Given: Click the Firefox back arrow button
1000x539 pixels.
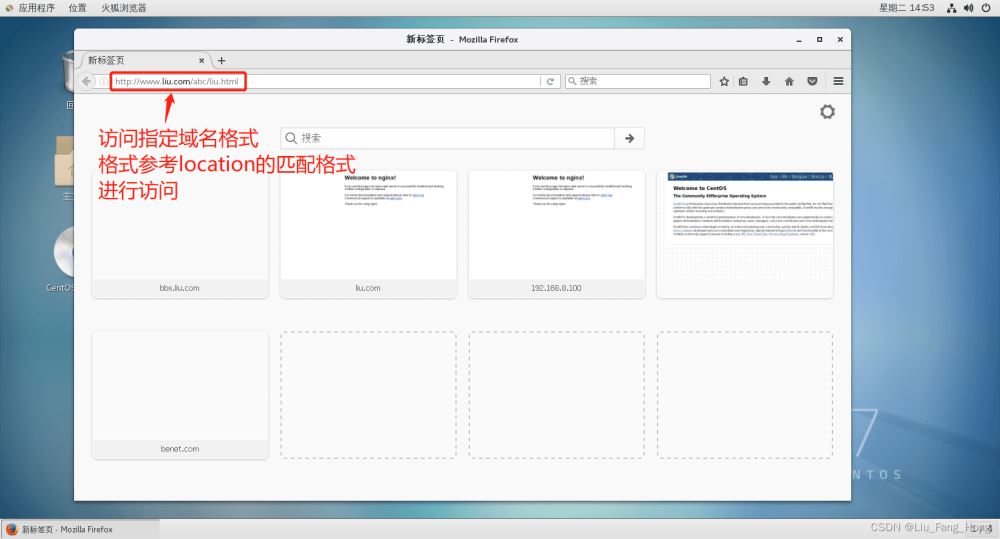Looking at the screenshot, I should tap(86, 82).
